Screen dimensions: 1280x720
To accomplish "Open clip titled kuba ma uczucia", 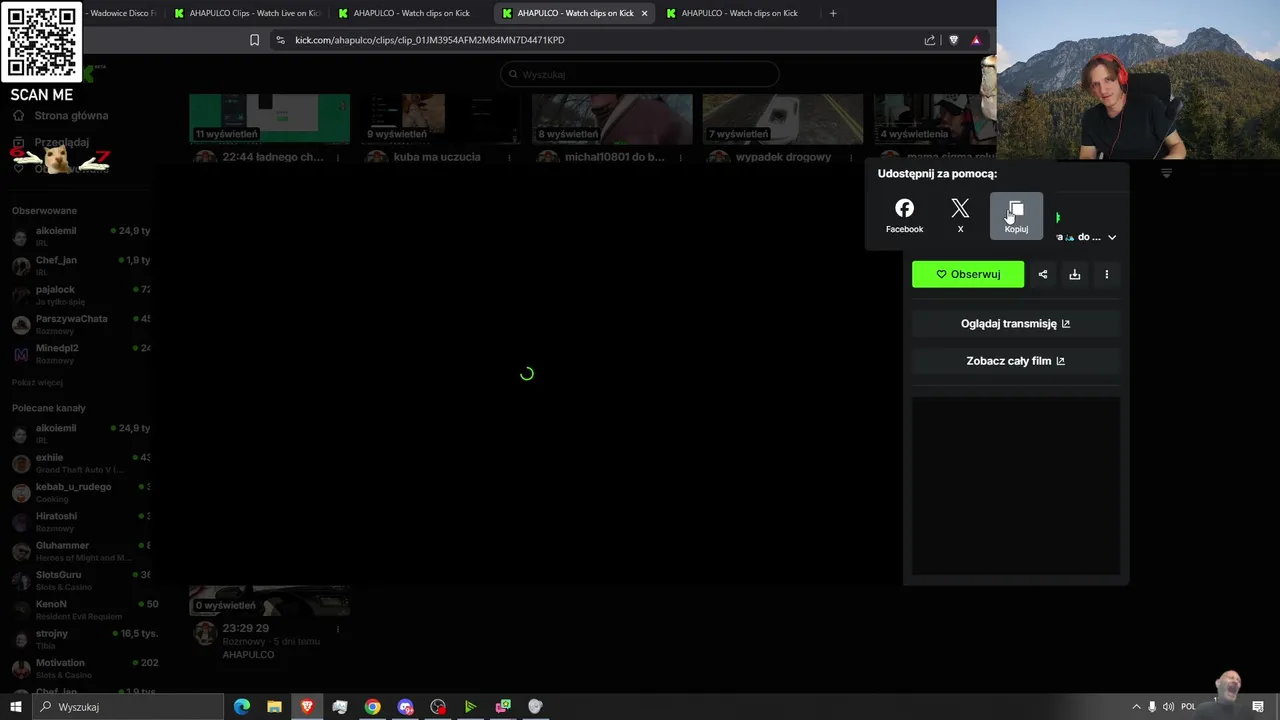I will (437, 157).
